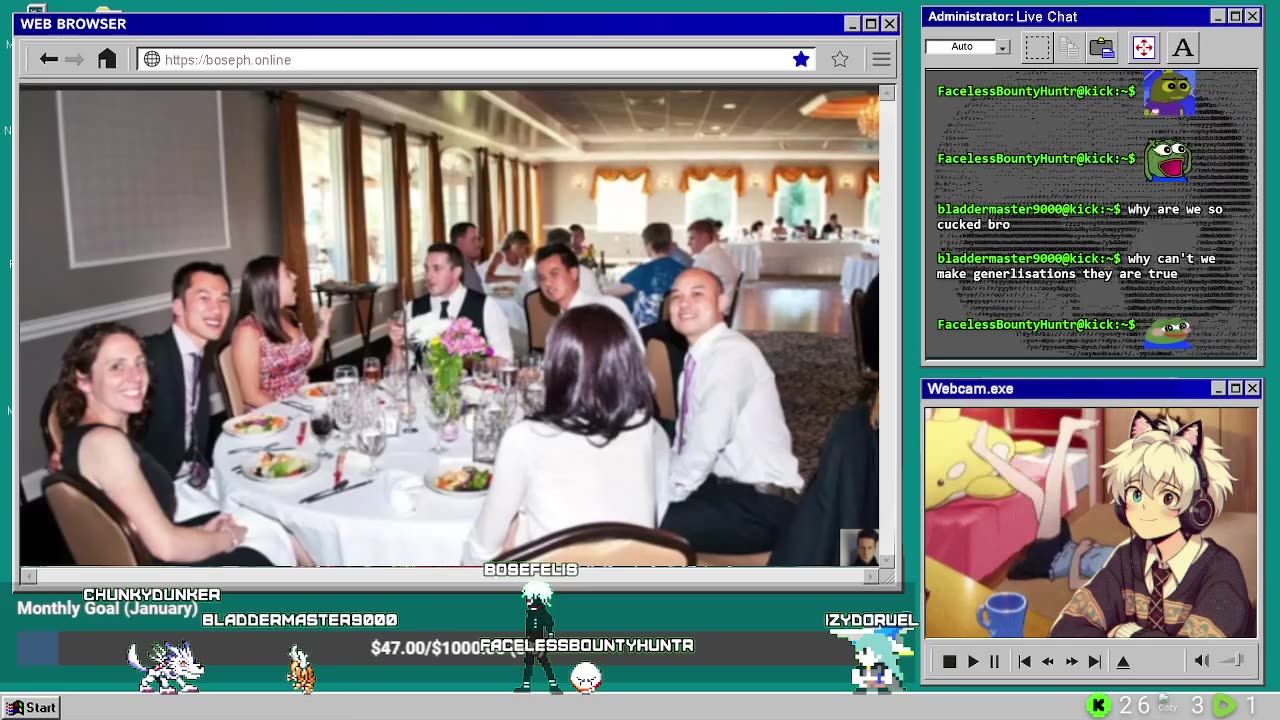Go back in the web browser
This screenshot has height=720, width=1280.
[49, 60]
